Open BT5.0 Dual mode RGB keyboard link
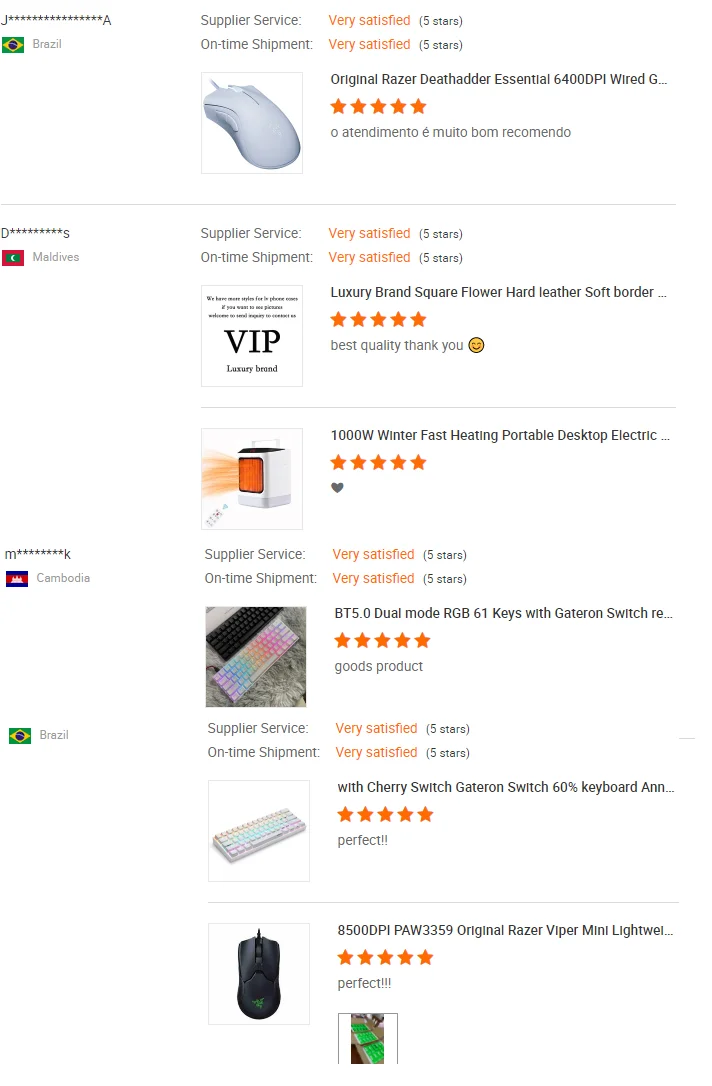 pyautogui.click(x=504, y=613)
